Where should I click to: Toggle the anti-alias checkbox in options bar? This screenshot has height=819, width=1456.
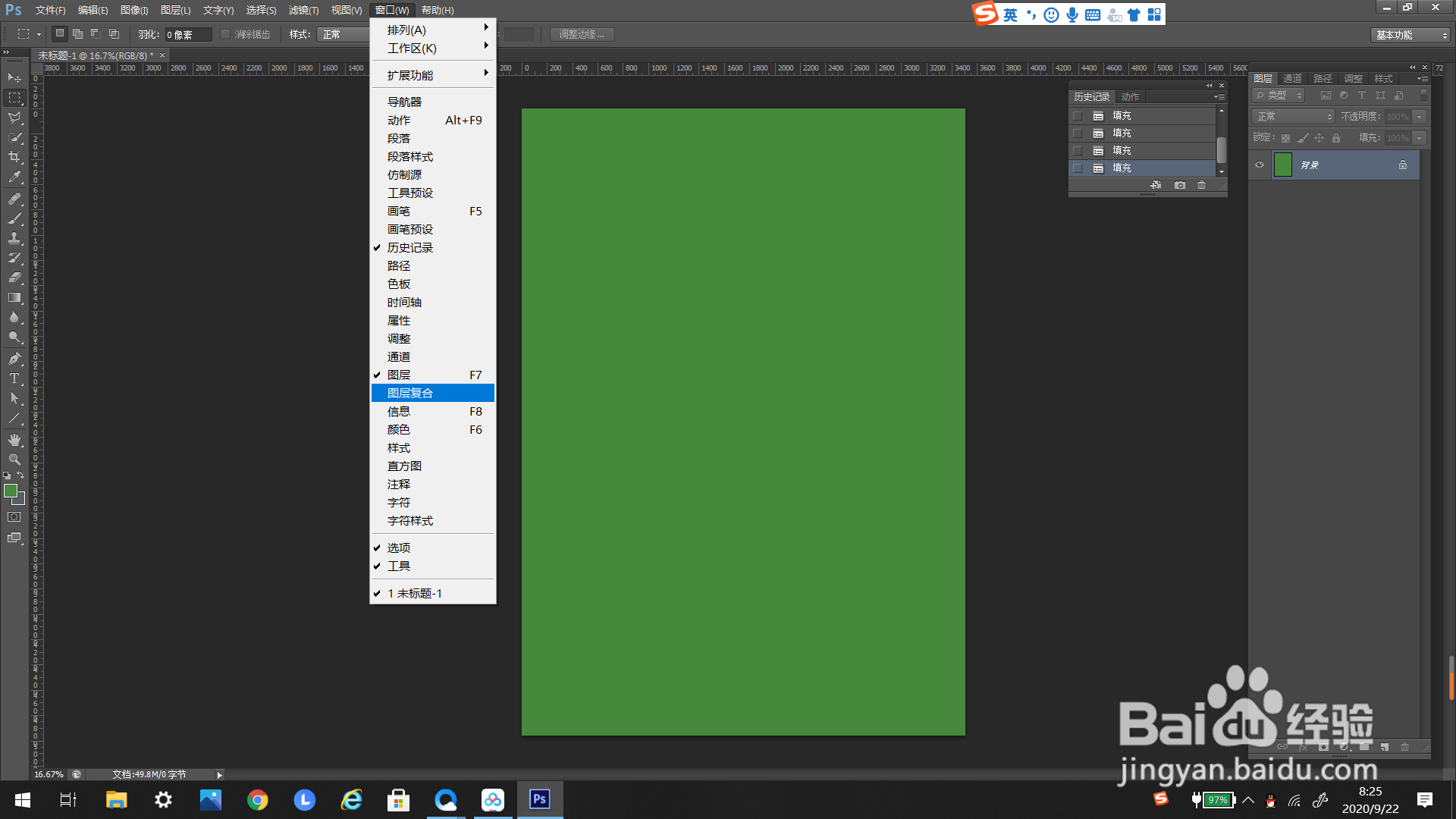[x=225, y=34]
